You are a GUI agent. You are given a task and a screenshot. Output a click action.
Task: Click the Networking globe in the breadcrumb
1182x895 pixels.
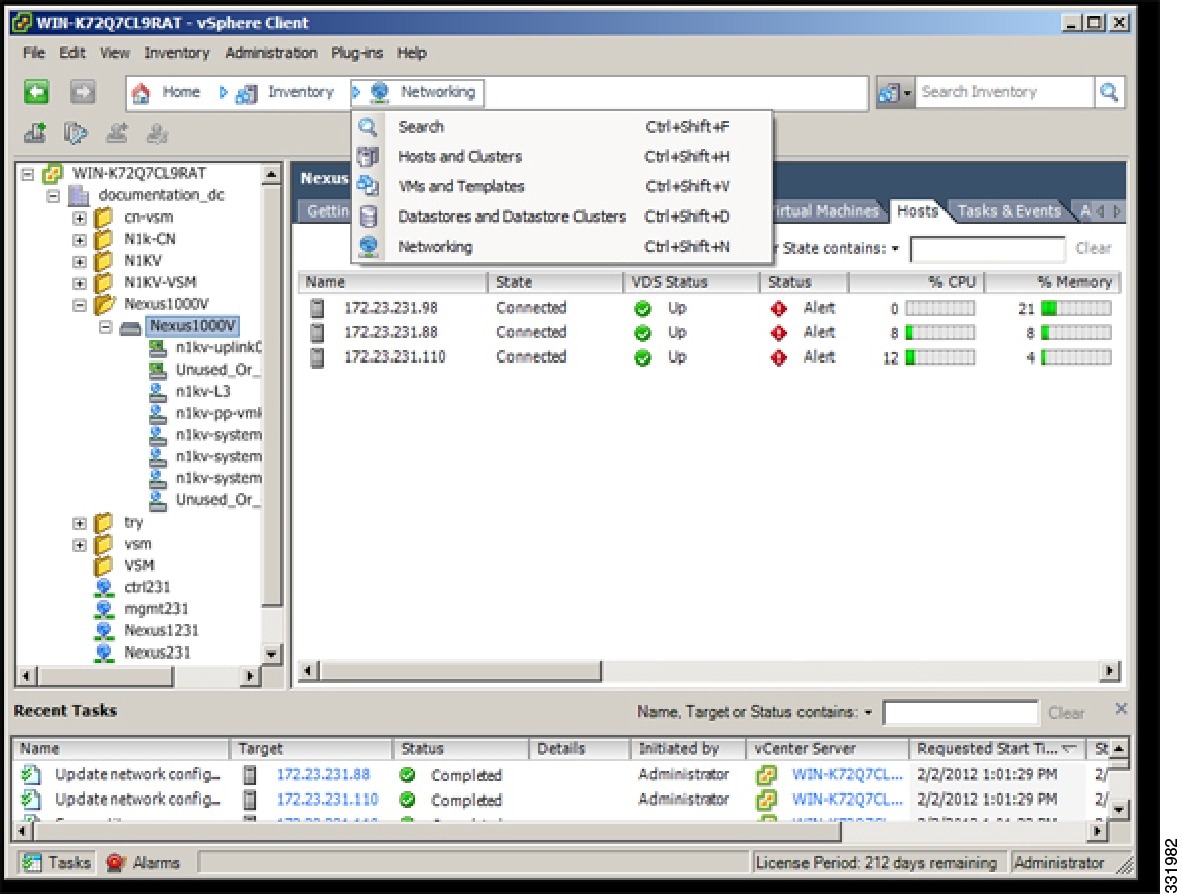[x=380, y=93]
